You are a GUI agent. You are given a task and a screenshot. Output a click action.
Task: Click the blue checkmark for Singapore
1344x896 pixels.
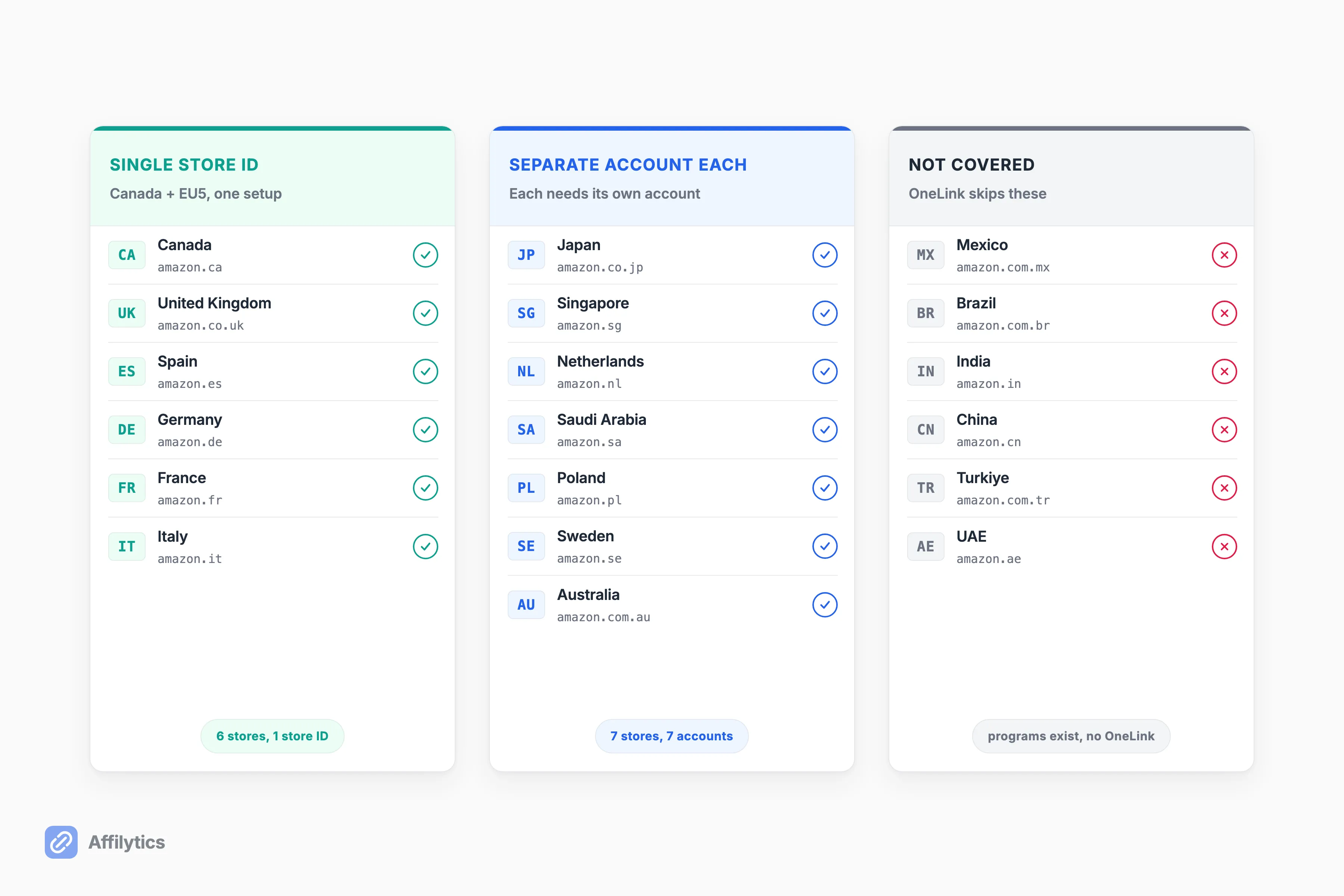[x=825, y=313]
